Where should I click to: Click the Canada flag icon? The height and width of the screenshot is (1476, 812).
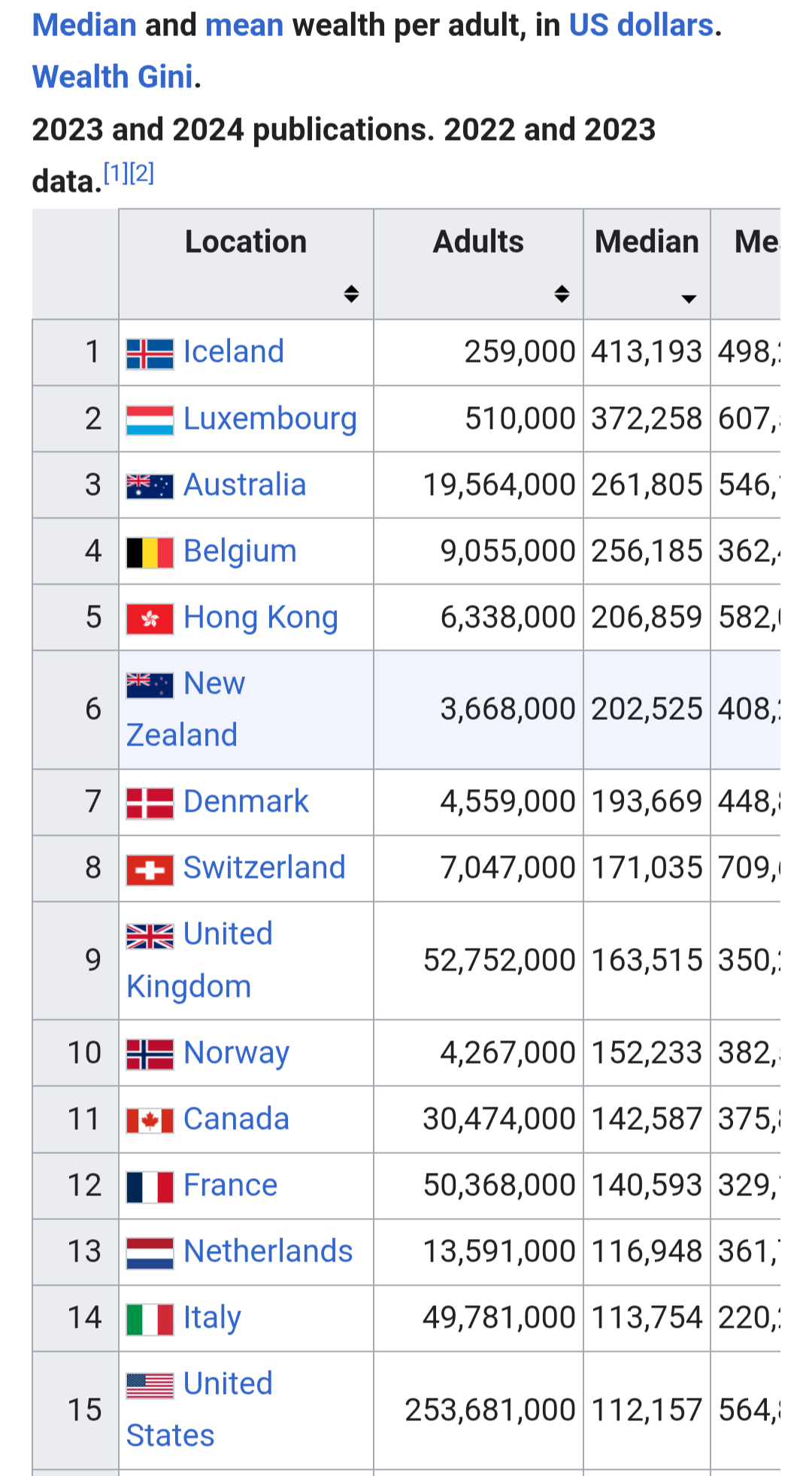150,1120
